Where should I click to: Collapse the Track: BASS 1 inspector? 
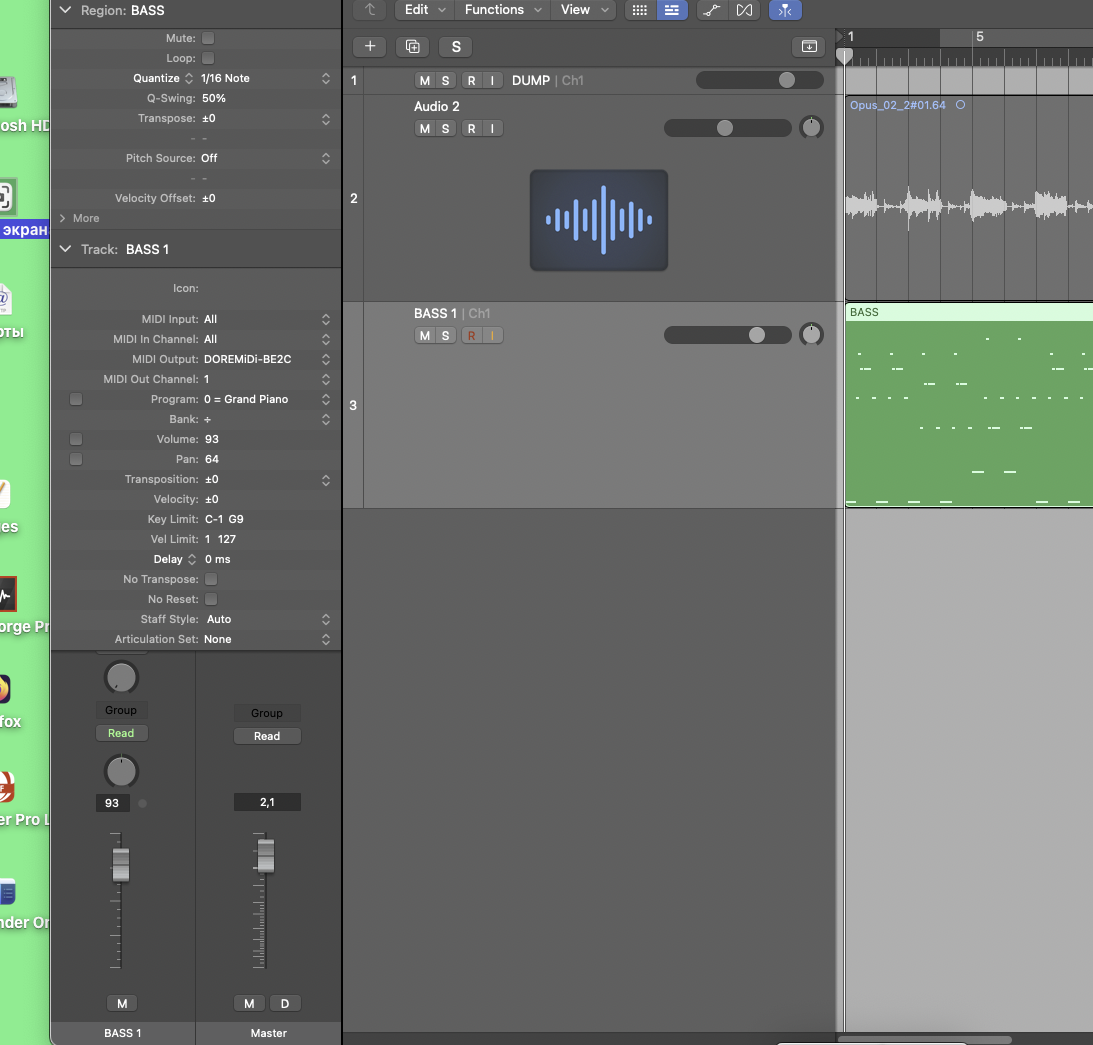66,249
